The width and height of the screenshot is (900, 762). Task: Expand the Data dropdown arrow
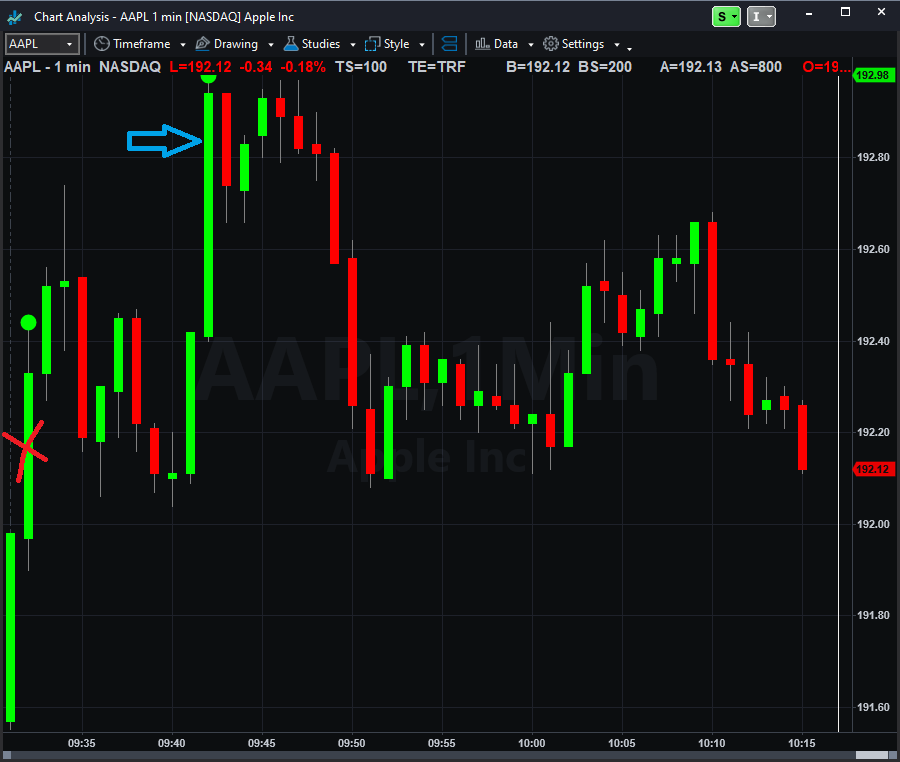tap(531, 45)
